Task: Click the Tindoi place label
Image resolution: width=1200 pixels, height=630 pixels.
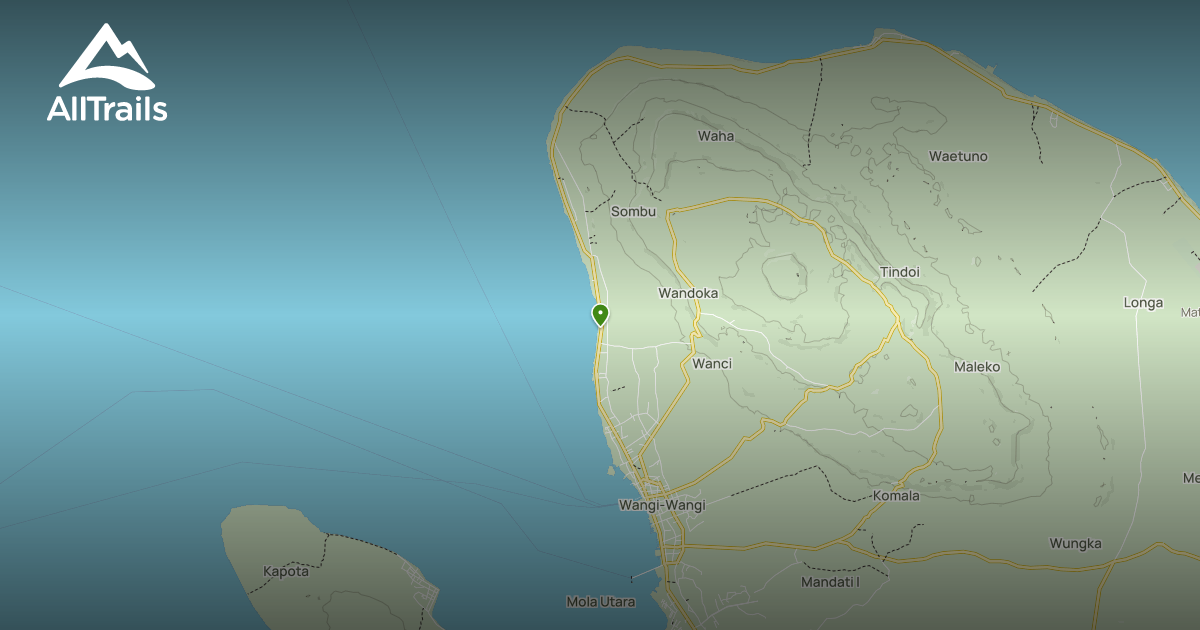Action: coord(899,272)
